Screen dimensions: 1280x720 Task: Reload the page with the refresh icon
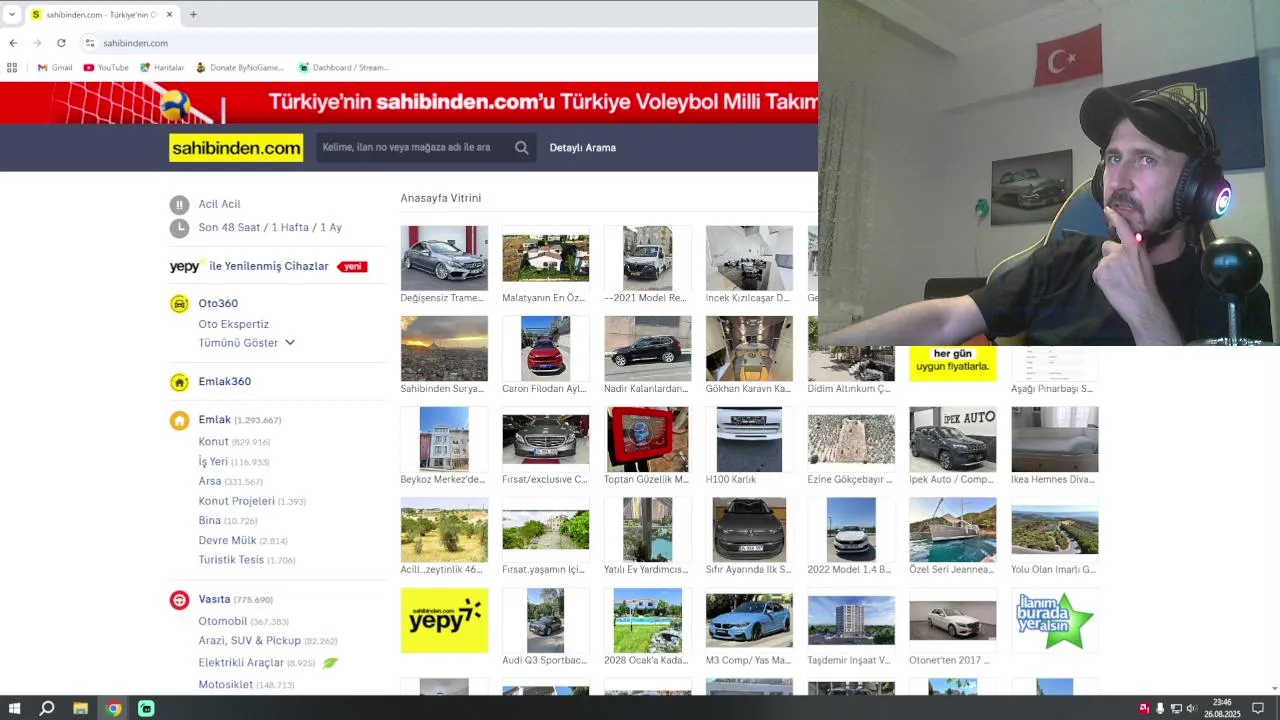click(61, 43)
